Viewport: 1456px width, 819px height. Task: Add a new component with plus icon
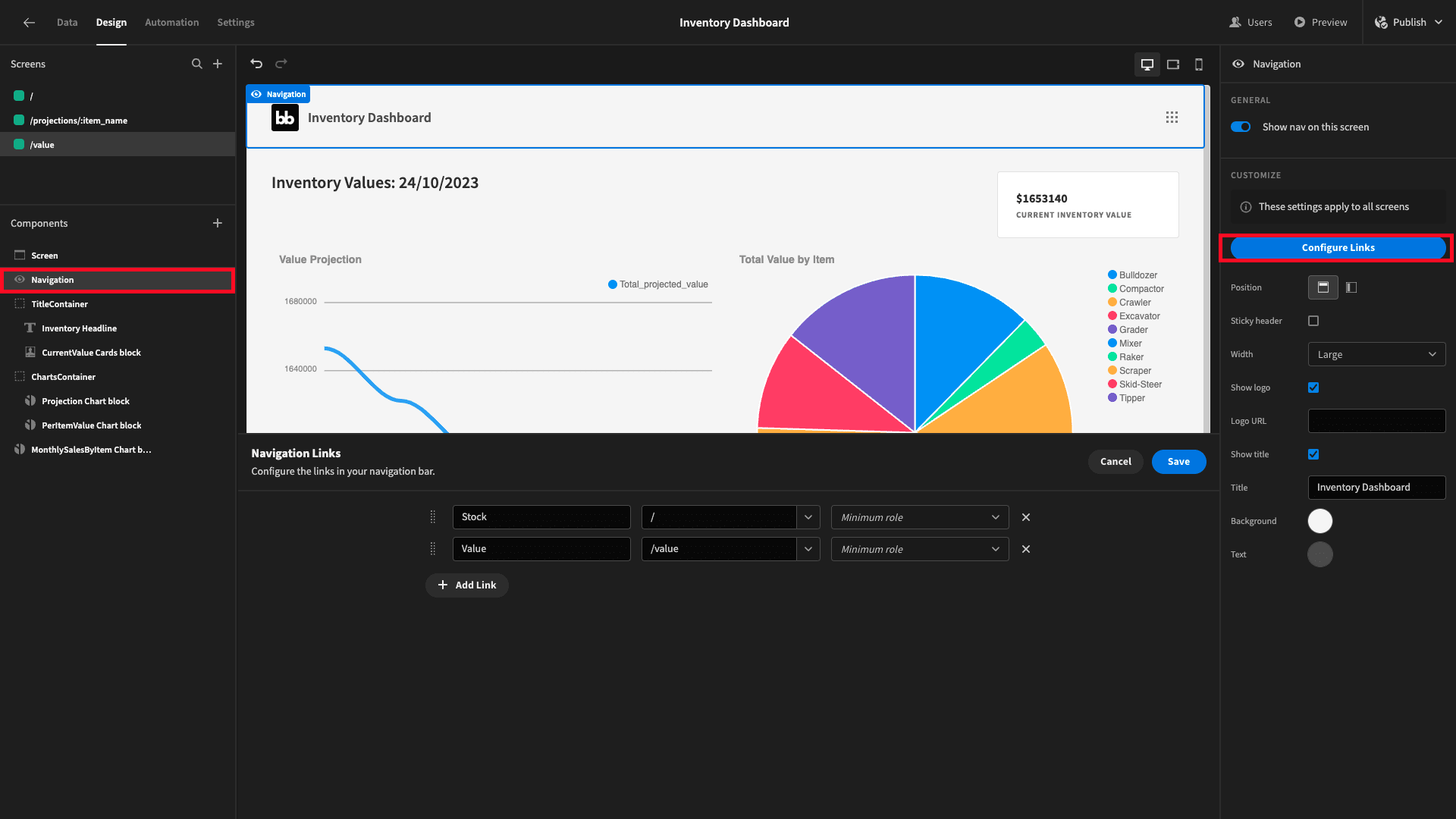(218, 223)
